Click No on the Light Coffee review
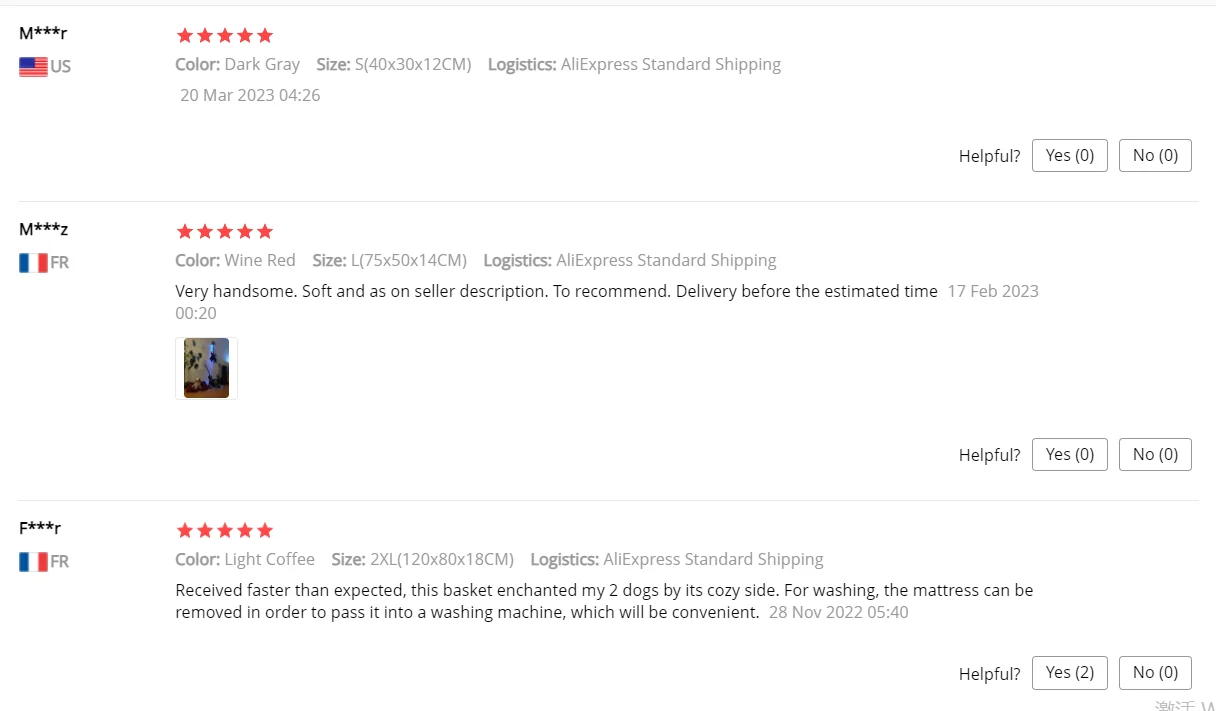The width and height of the screenshot is (1216, 711). click(x=1155, y=673)
